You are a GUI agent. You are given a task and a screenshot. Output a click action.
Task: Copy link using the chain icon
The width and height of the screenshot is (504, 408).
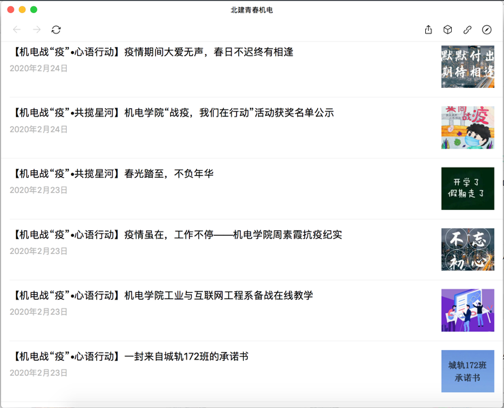point(467,30)
